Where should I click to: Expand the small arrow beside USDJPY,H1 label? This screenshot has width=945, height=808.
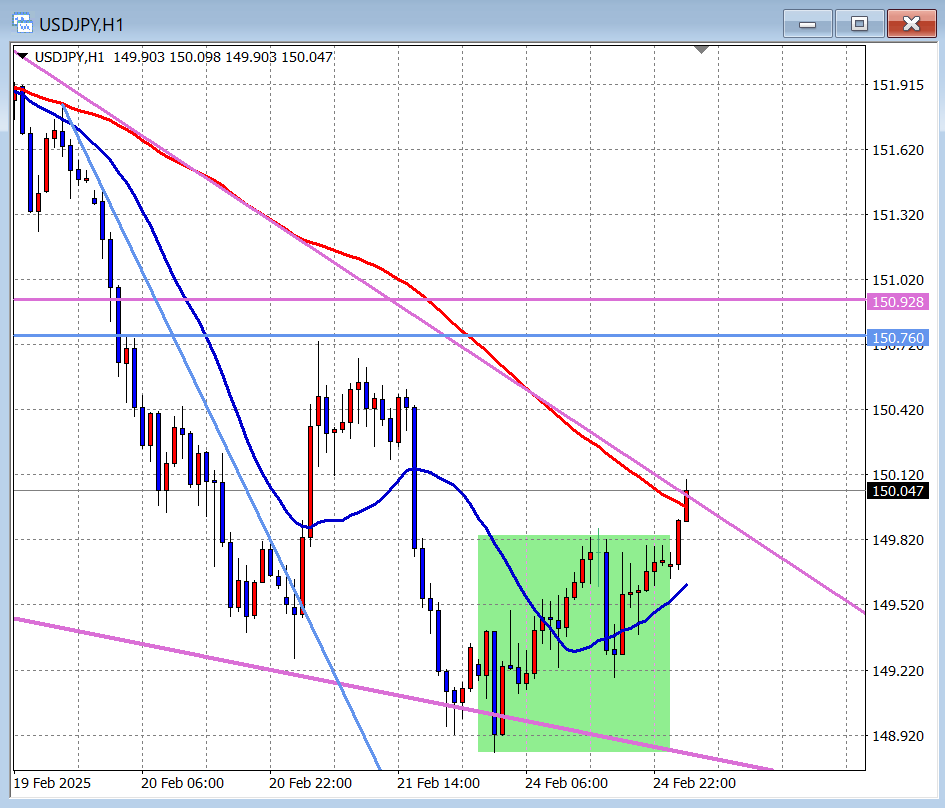[22, 57]
